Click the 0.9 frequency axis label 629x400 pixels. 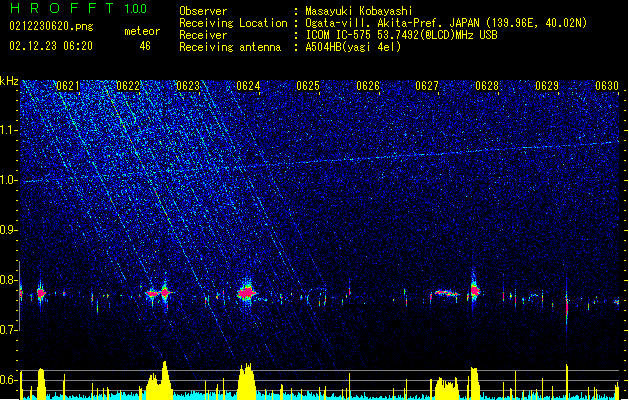pos(8,230)
